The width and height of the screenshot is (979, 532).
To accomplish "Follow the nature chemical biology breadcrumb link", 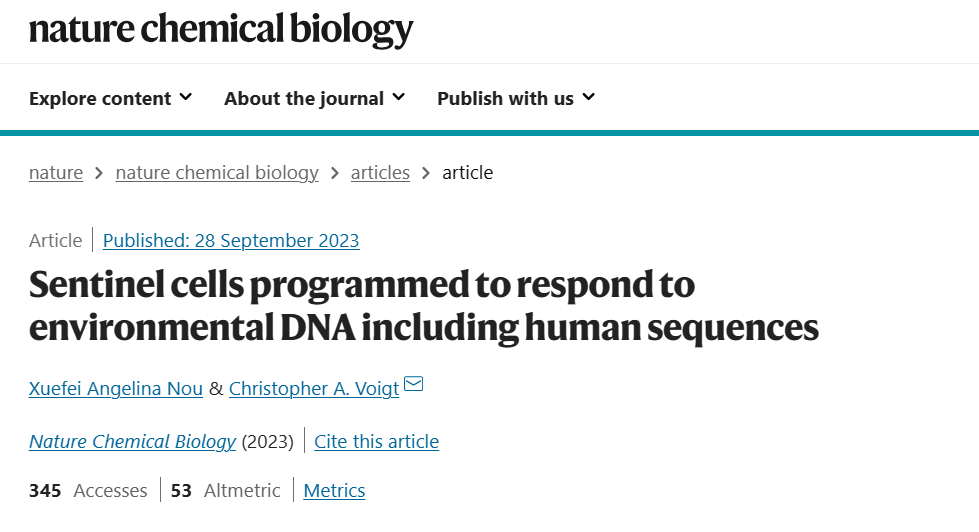I will [x=217, y=172].
